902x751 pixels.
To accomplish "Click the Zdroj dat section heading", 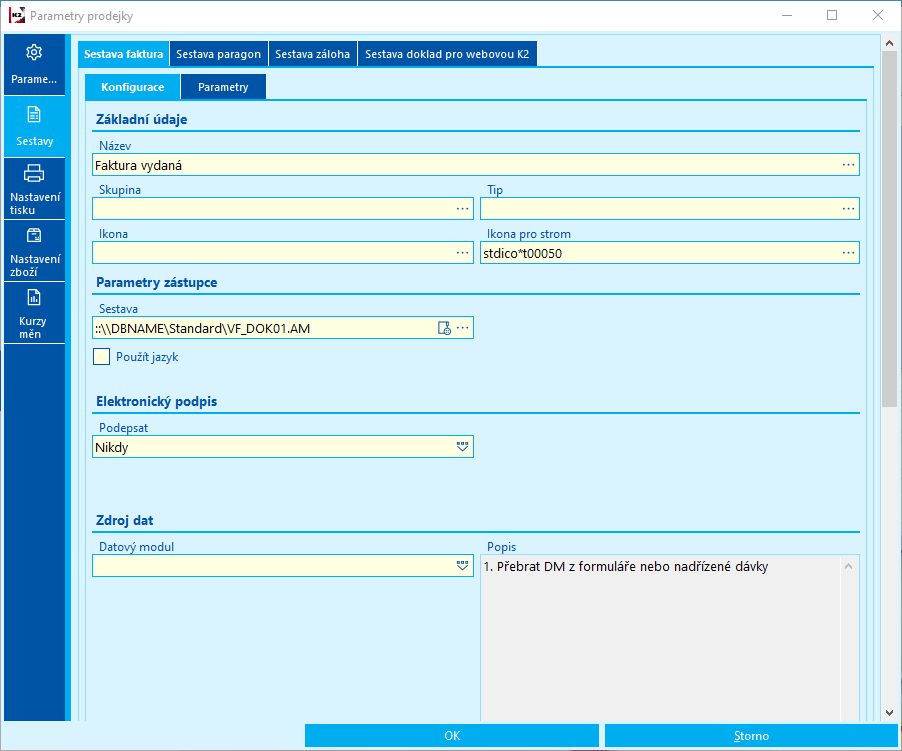I will [x=125, y=520].
